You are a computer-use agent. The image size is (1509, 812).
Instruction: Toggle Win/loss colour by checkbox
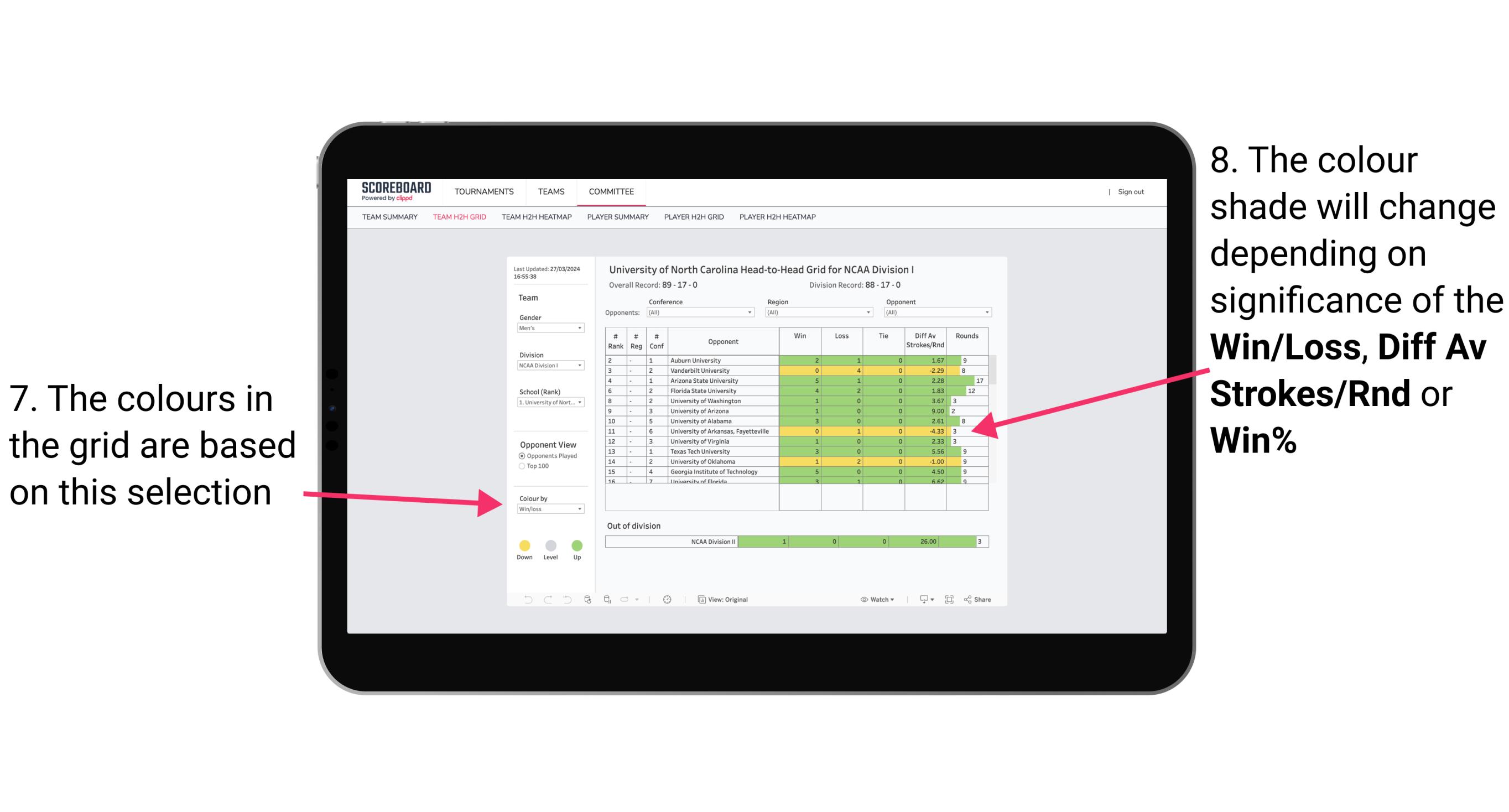click(x=547, y=509)
